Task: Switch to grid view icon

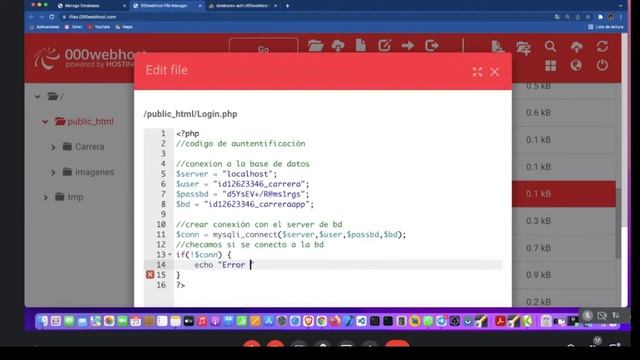Action: click(x=551, y=65)
